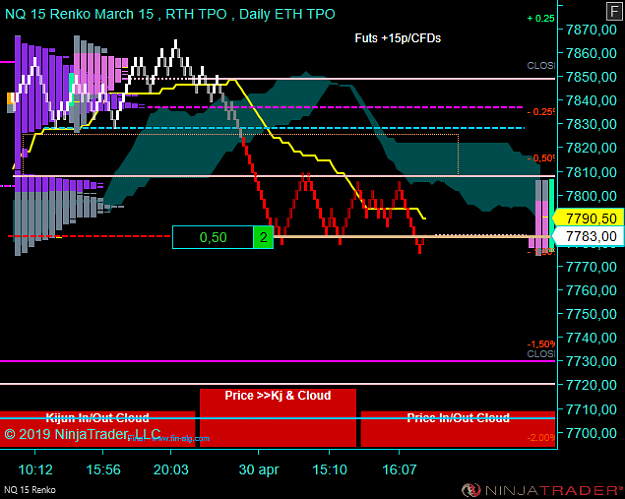The image size is (625, 499).
Task: Click the 'Futs +15p/CFDs' text label
Action: point(398,38)
